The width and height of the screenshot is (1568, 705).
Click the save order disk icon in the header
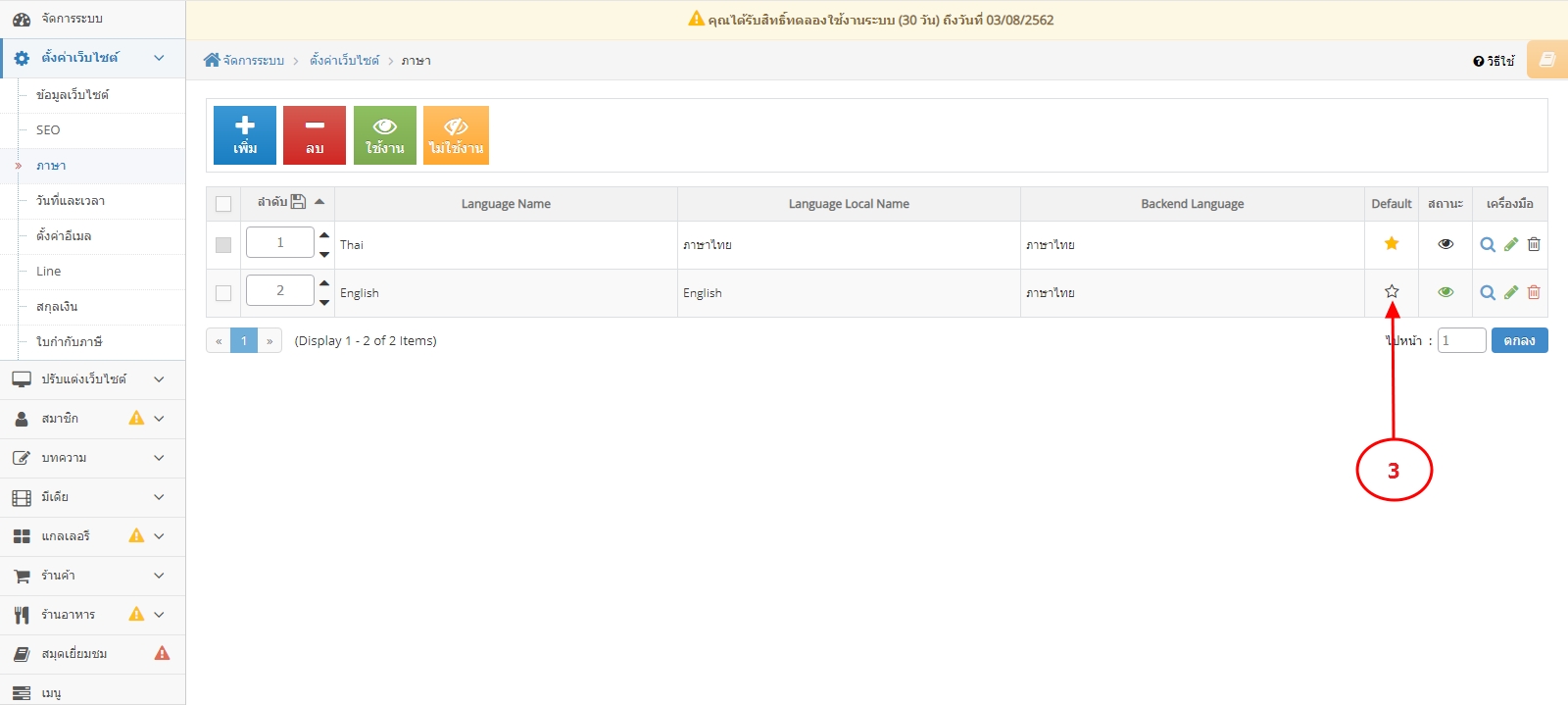[299, 202]
